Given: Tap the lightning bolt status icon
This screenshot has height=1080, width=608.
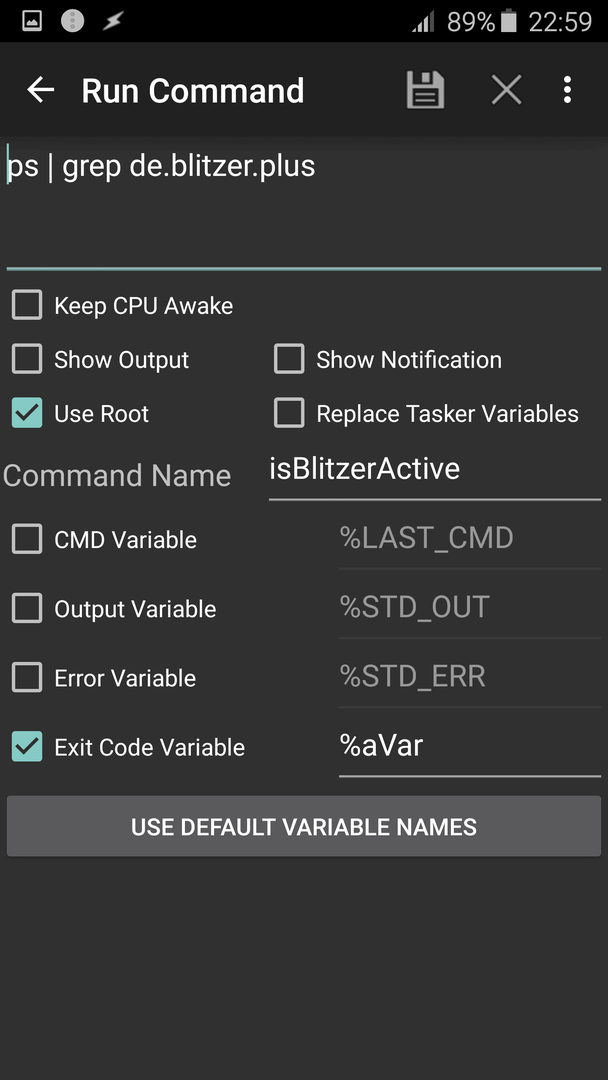Looking at the screenshot, I should point(113,21).
